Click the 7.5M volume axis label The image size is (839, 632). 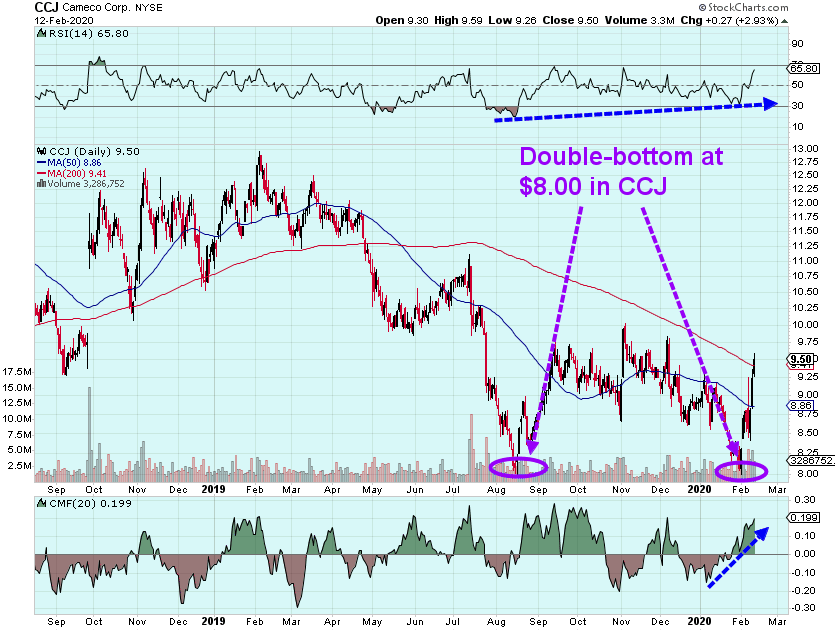[x=19, y=435]
